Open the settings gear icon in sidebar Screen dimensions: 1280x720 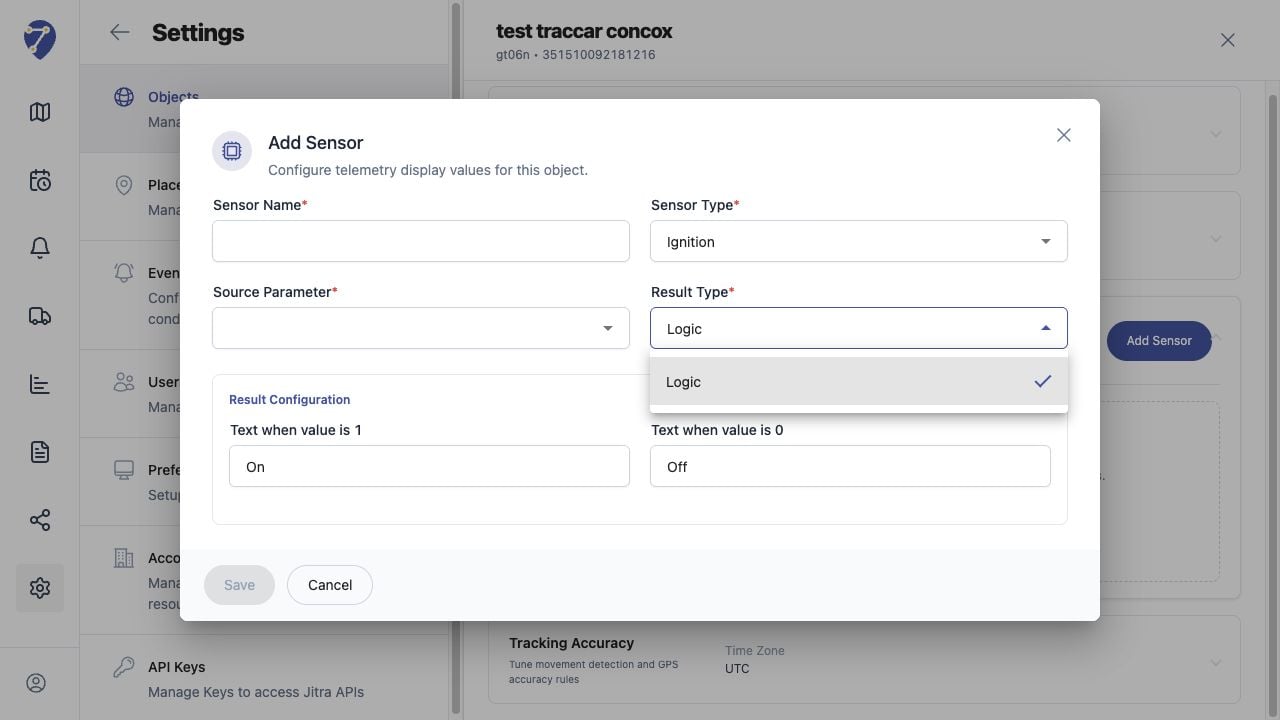click(x=40, y=588)
